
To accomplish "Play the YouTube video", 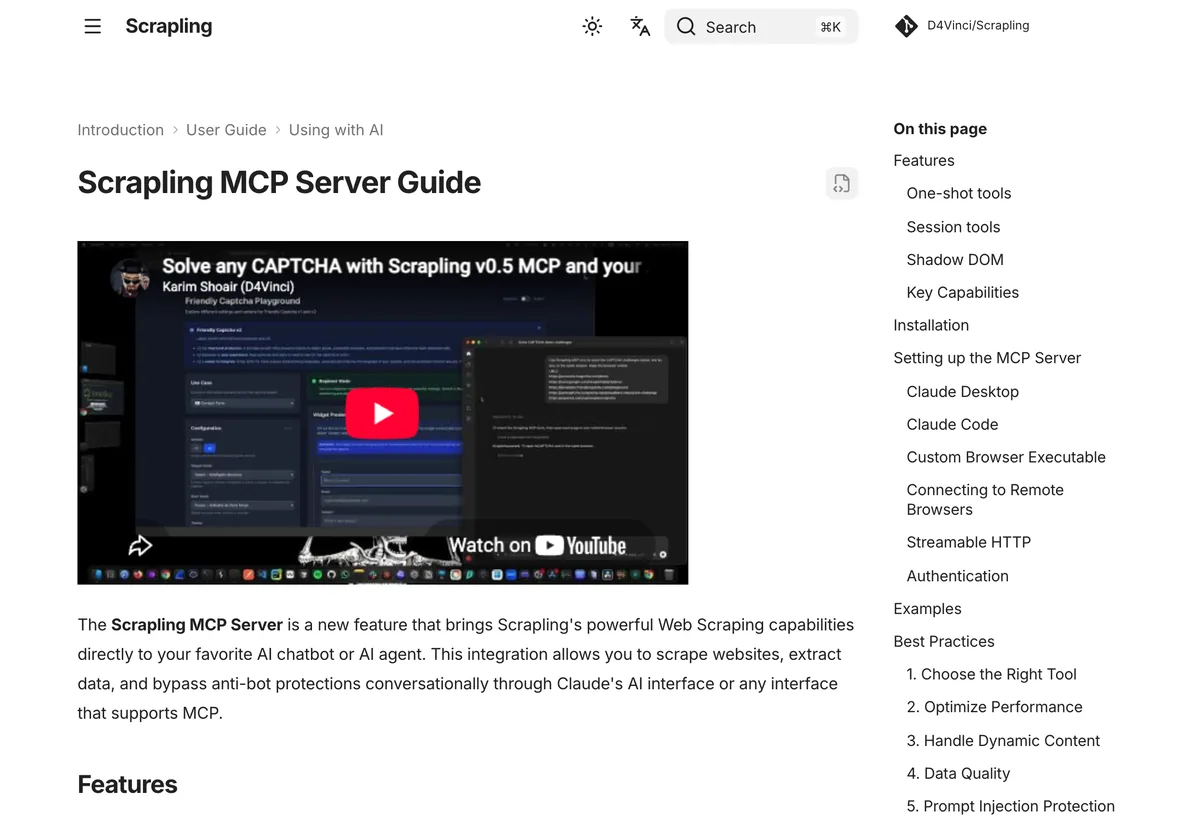I will click(383, 412).
